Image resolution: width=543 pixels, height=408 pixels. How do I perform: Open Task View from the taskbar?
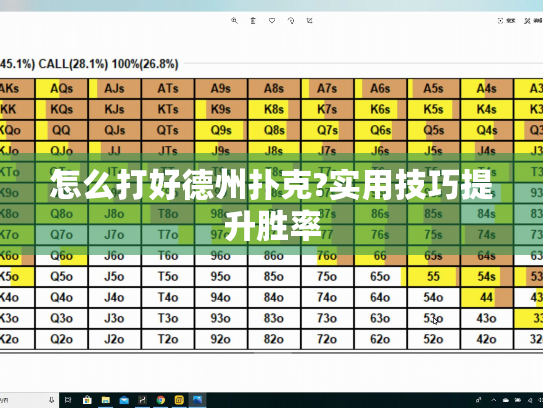[x=68, y=400]
